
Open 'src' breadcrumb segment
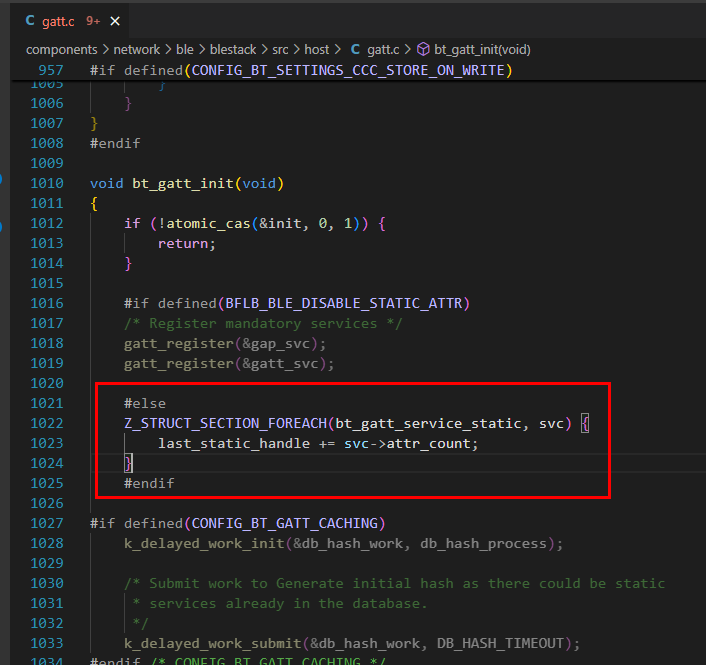tap(280, 50)
